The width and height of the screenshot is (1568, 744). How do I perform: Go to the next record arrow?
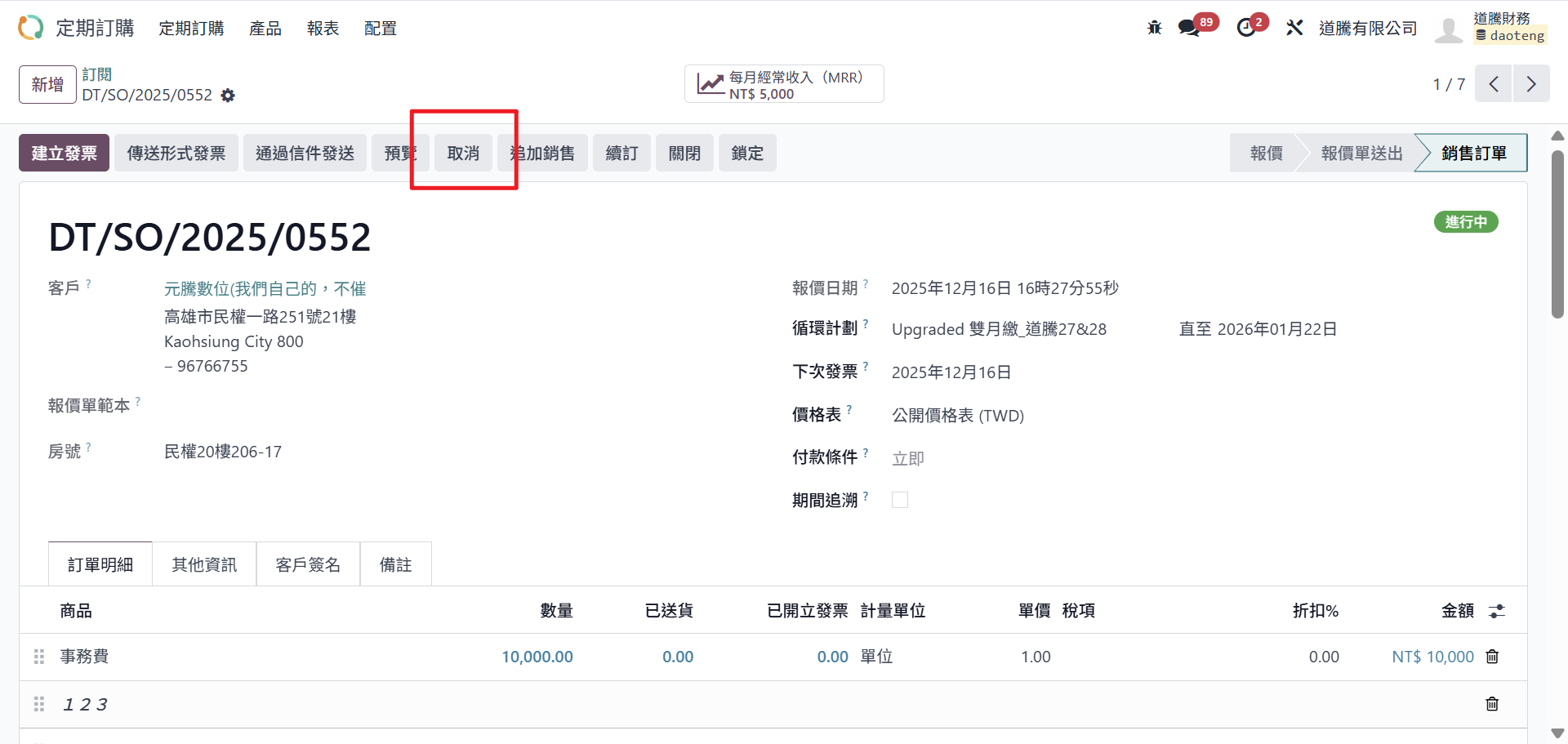pyautogui.click(x=1531, y=84)
